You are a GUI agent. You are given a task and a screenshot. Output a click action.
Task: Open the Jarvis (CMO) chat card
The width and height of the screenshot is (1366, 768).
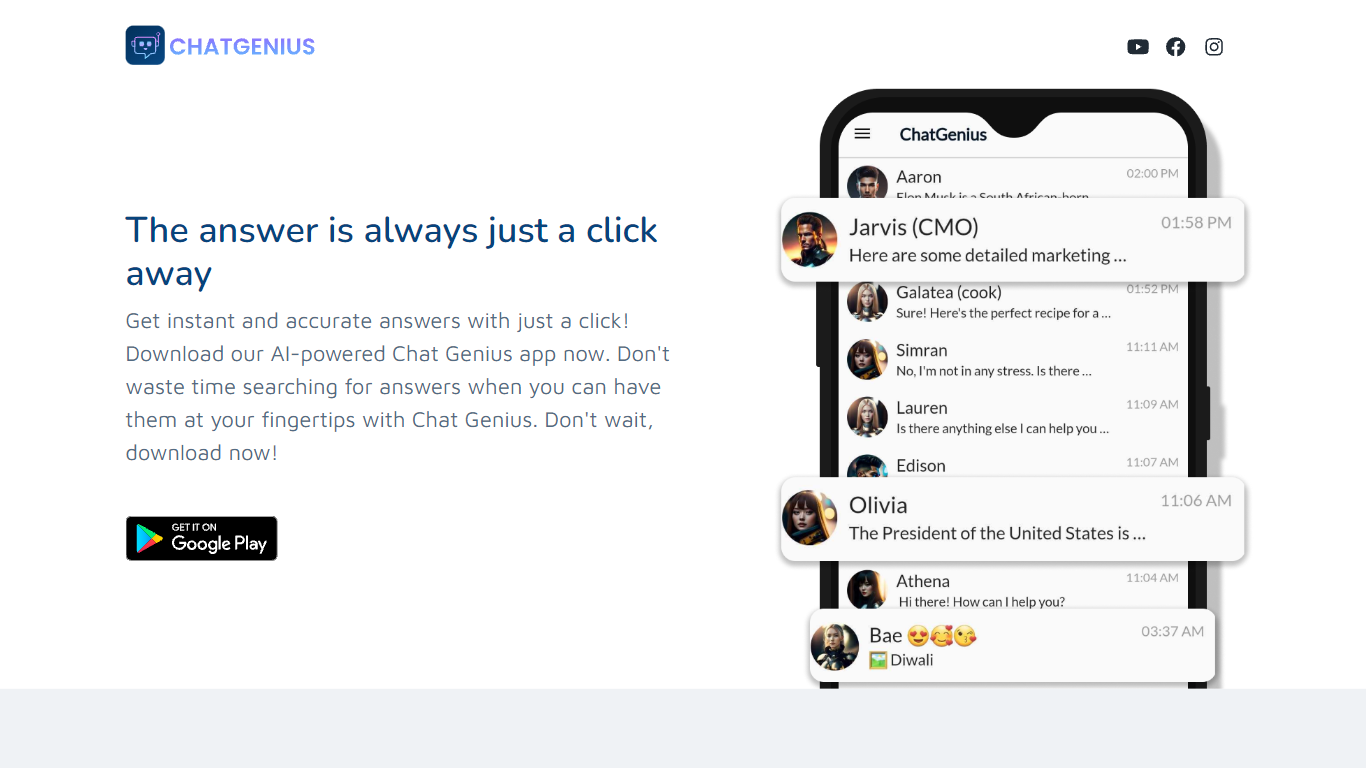(x=1012, y=240)
